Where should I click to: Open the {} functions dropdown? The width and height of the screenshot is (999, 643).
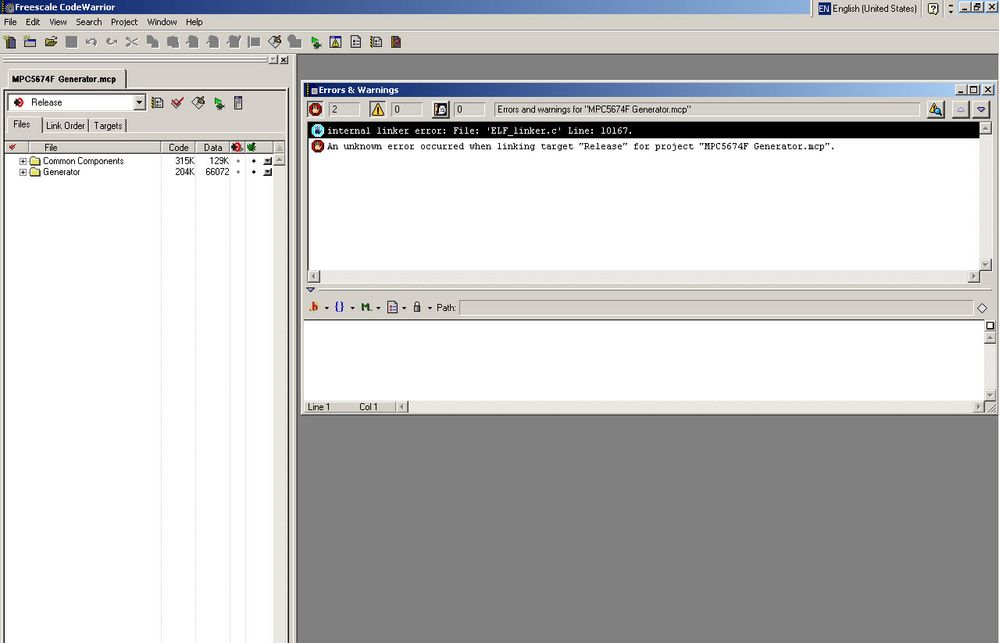point(344,307)
